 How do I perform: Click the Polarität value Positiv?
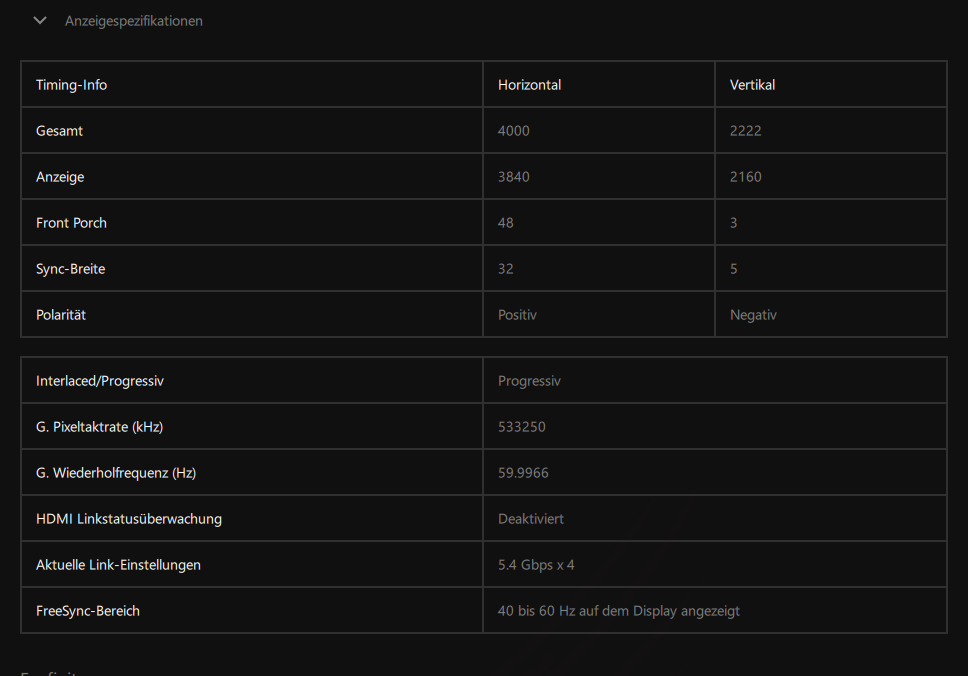(x=517, y=315)
